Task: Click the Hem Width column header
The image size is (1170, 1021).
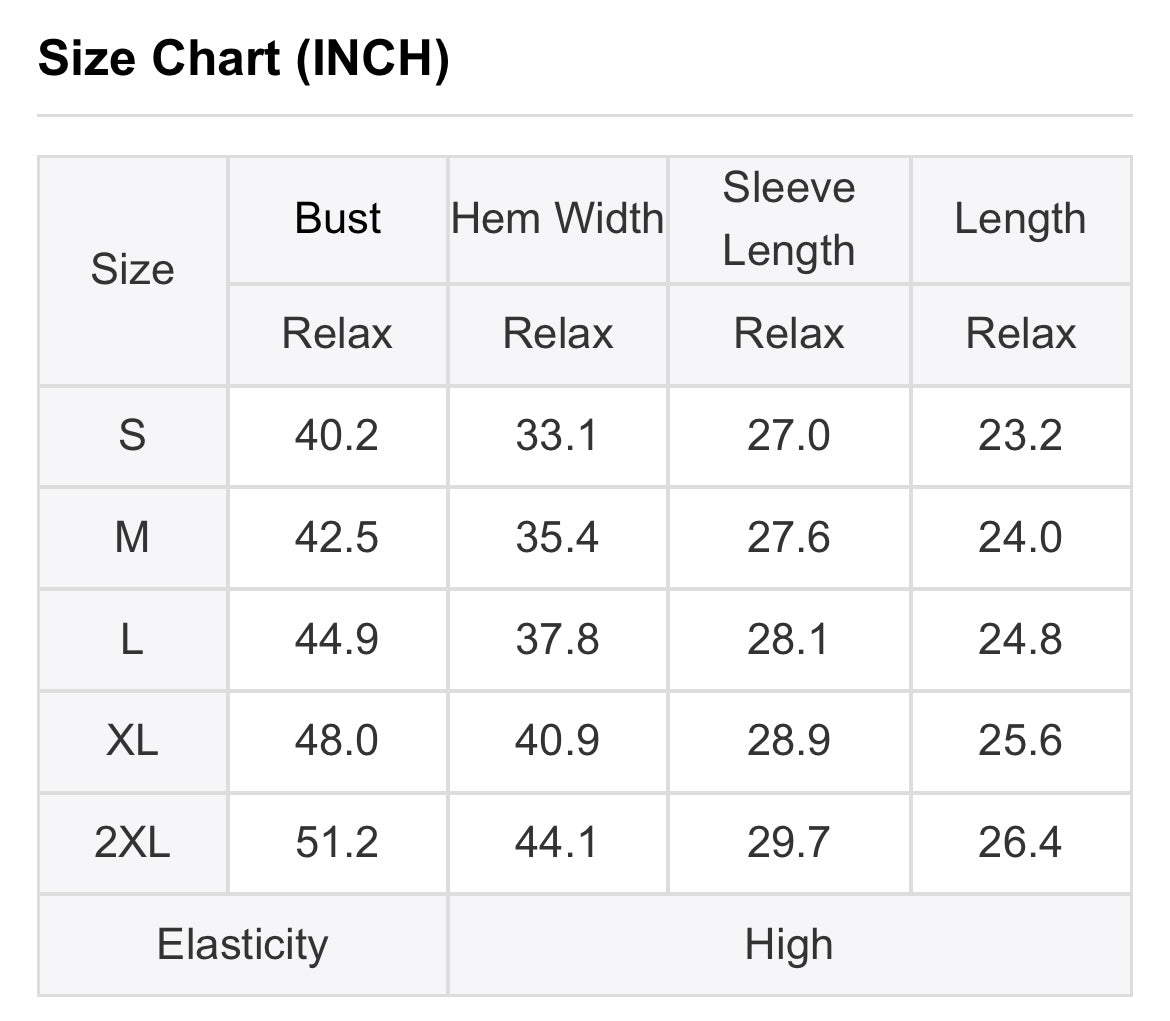Action: 557,219
